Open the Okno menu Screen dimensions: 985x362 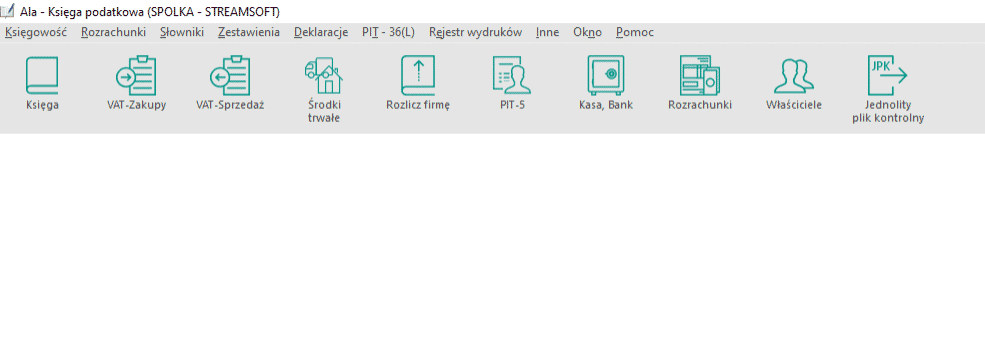click(x=587, y=32)
